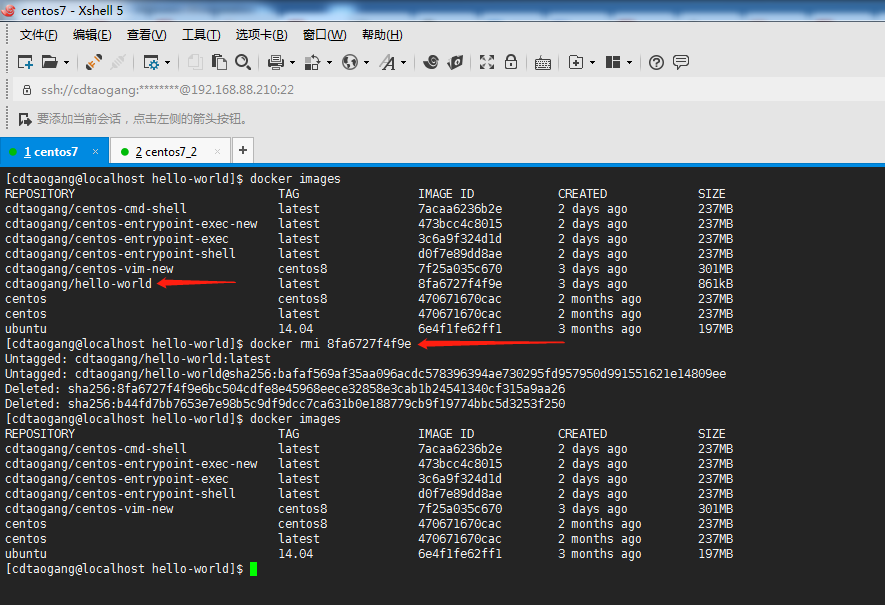Image resolution: width=885 pixels, height=605 pixels.
Task: Click the terminal prompt cursor line
Action: [x=131, y=569]
